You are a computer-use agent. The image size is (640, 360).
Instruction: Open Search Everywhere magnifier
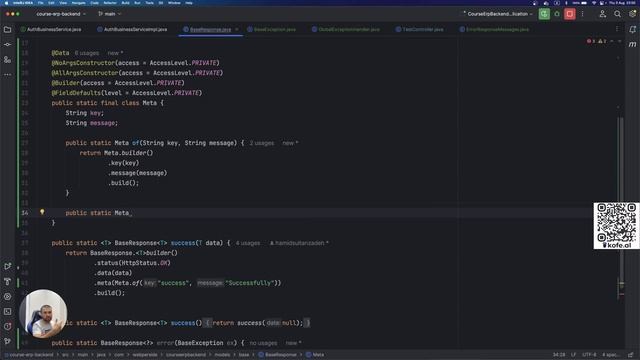[x=618, y=14]
